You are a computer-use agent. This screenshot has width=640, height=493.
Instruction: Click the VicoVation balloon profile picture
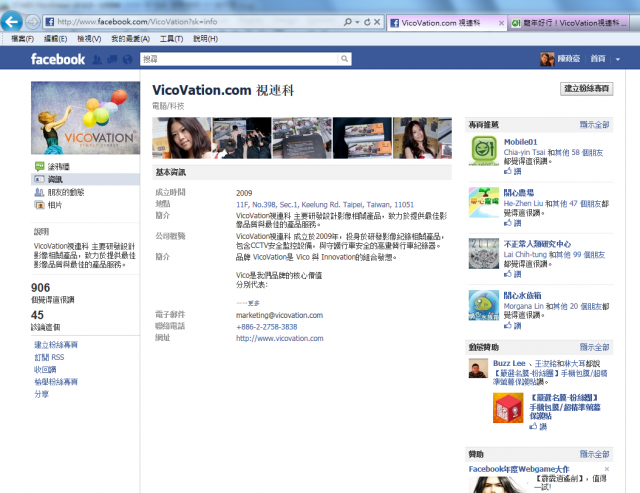tap(85, 118)
